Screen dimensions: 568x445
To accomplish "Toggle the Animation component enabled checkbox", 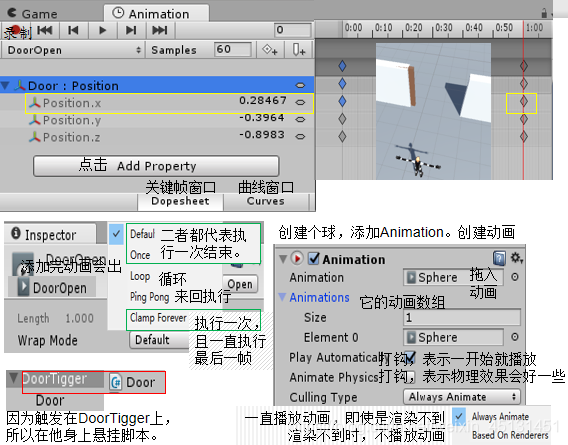I will [314, 258].
